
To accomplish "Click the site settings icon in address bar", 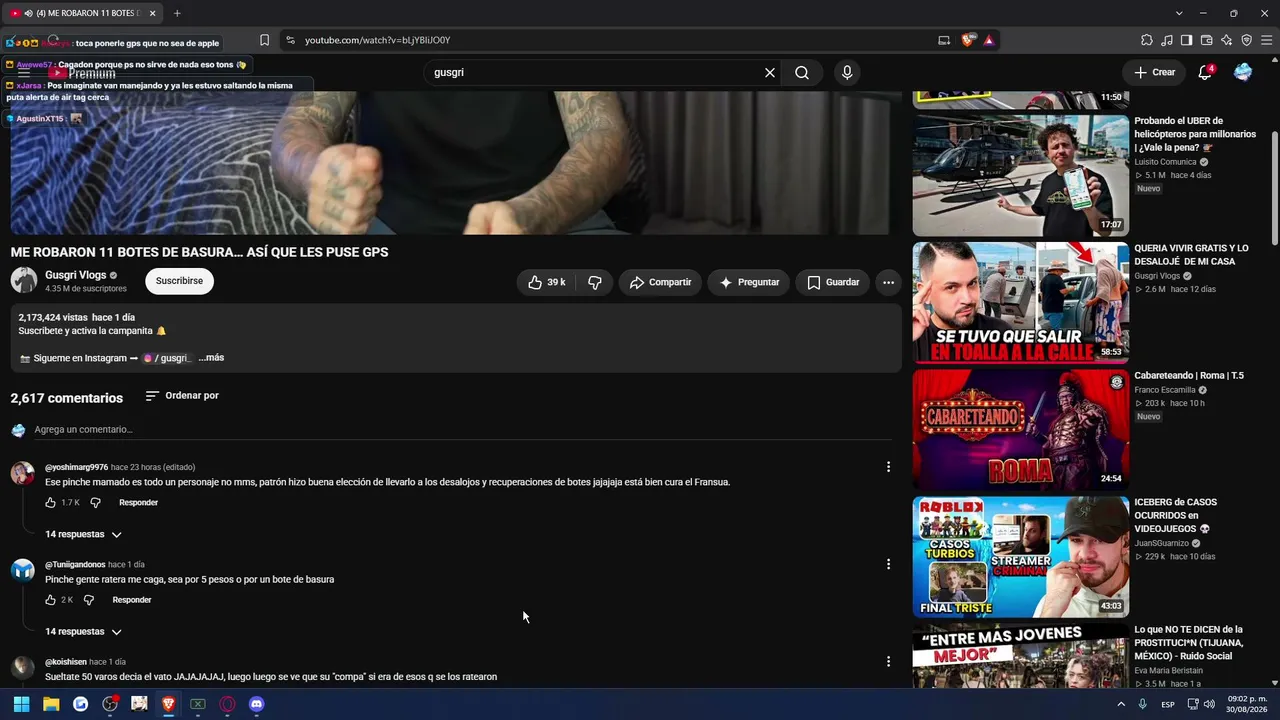I will click(x=290, y=40).
